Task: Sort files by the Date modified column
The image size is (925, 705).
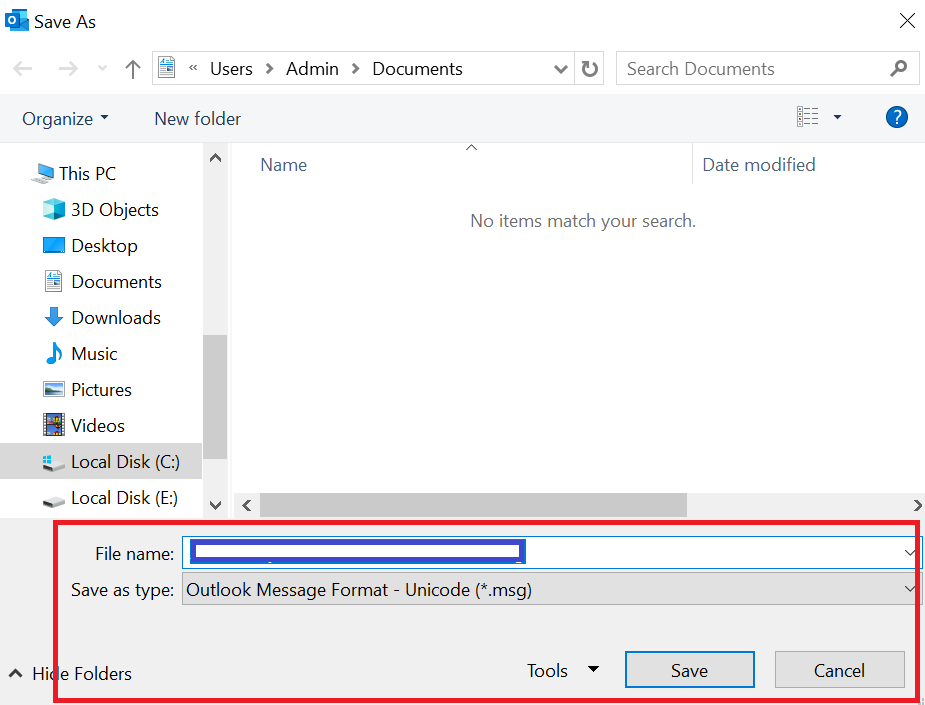Action: pos(758,164)
